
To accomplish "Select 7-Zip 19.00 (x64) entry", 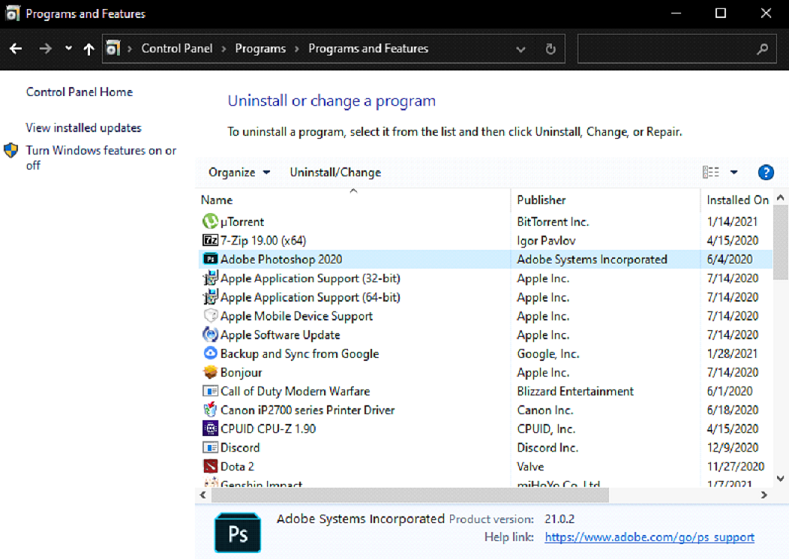I will 263,241.
